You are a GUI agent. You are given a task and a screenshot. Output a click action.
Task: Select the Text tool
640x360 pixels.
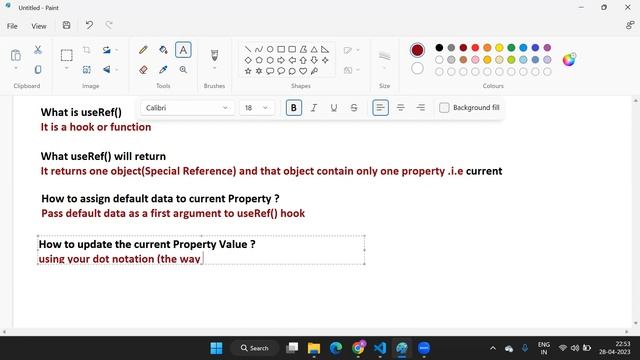[x=183, y=50]
